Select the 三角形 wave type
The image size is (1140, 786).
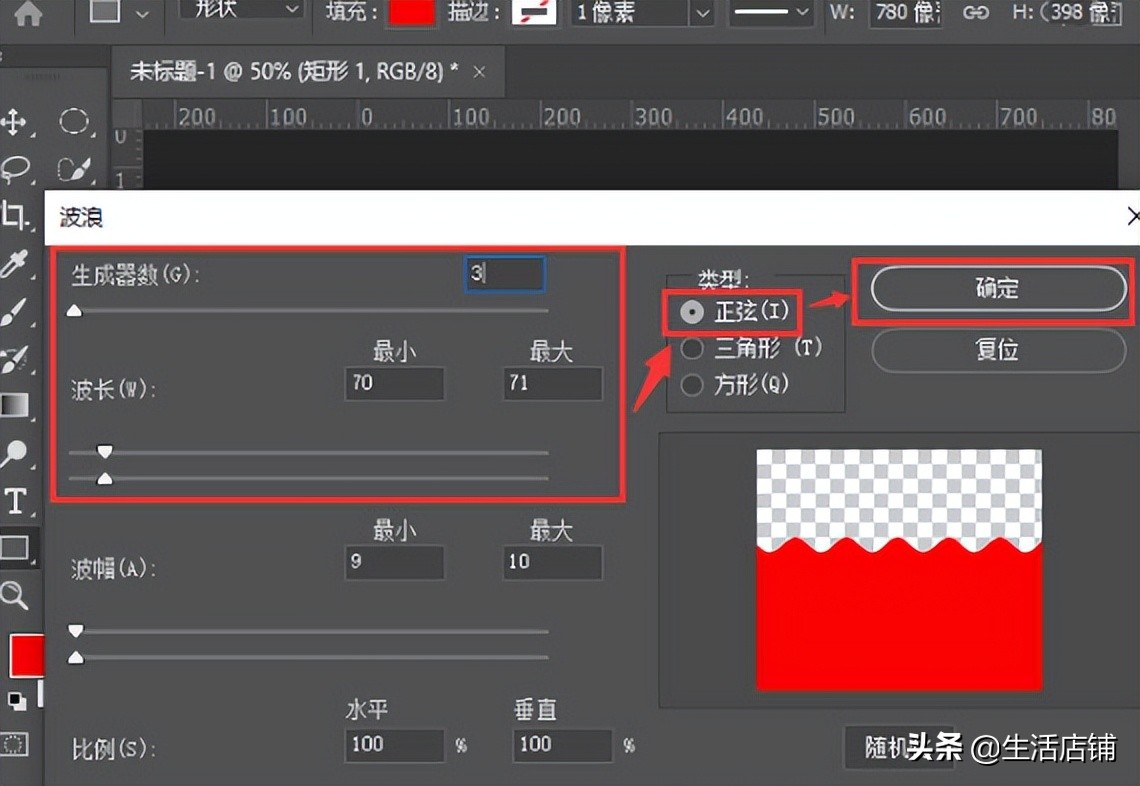coord(691,349)
